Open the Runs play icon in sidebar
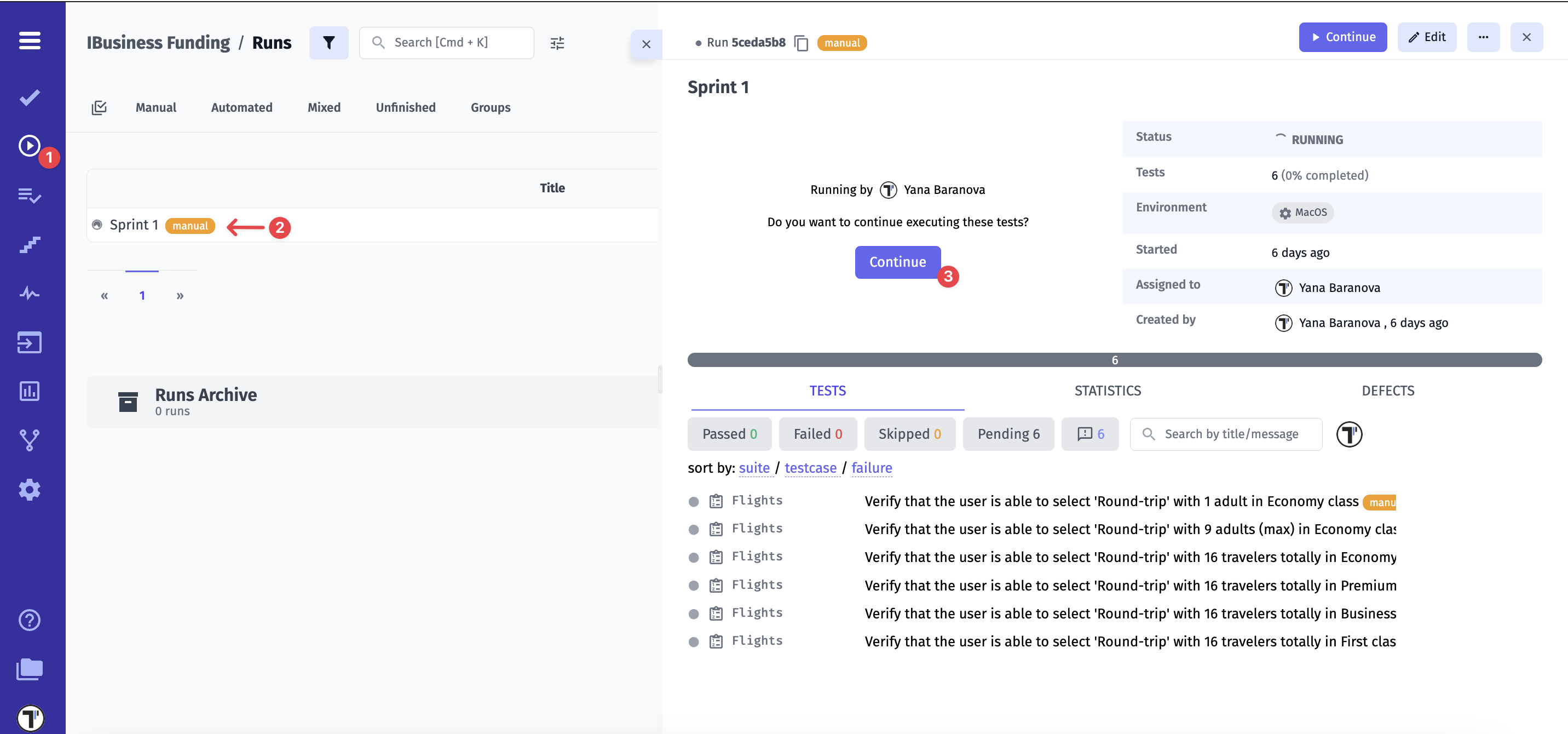This screenshot has width=1568, height=734. point(29,146)
